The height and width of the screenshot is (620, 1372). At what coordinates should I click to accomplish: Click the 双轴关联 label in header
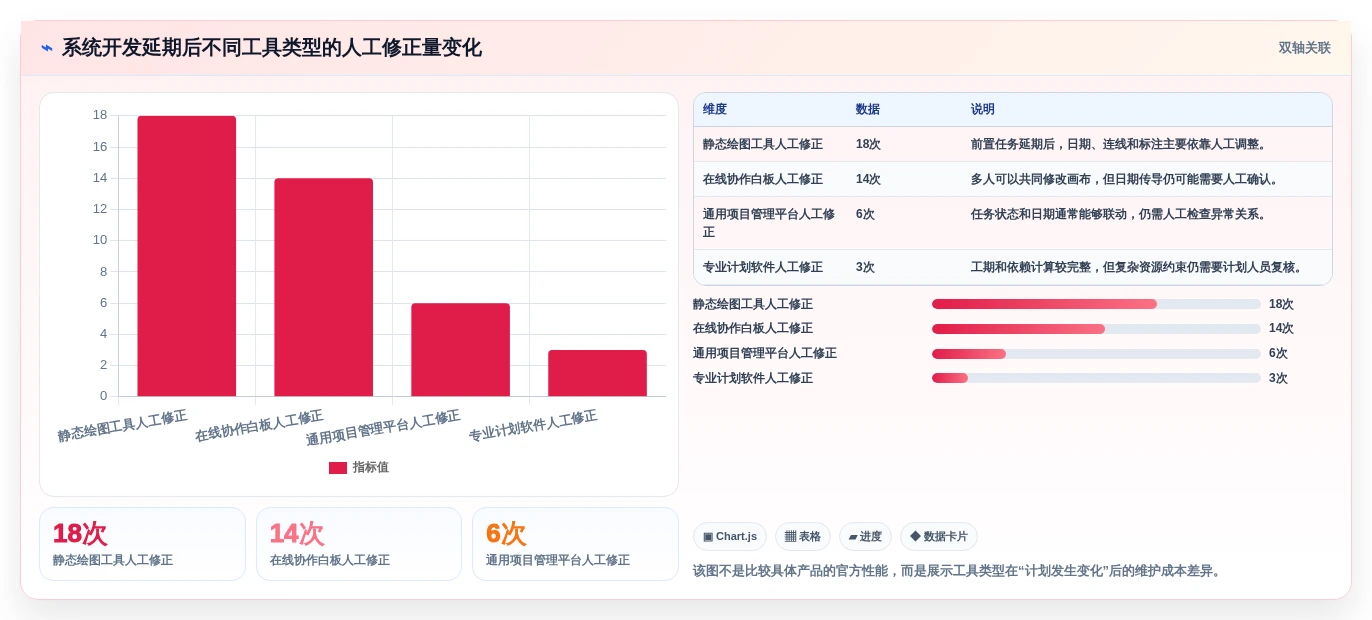pyautogui.click(x=1304, y=48)
